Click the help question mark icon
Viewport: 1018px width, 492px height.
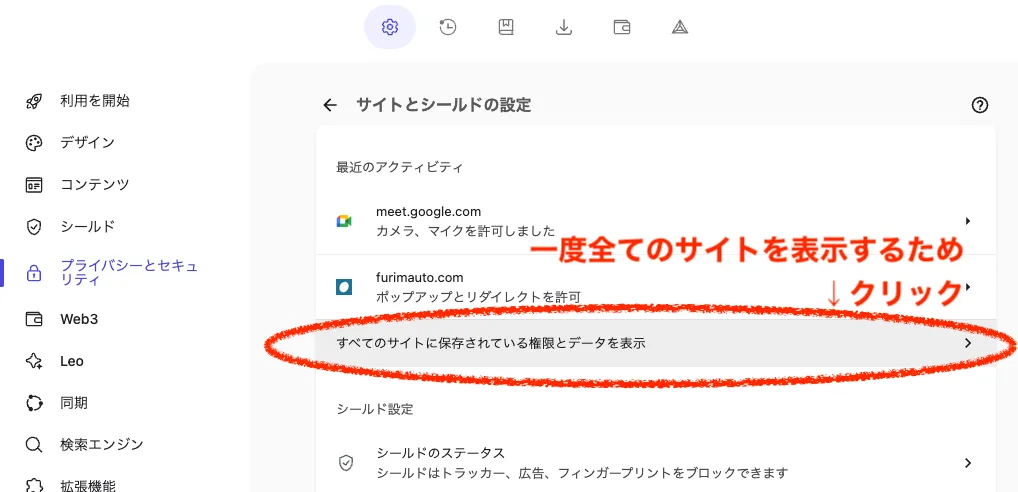[x=980, y=105]
